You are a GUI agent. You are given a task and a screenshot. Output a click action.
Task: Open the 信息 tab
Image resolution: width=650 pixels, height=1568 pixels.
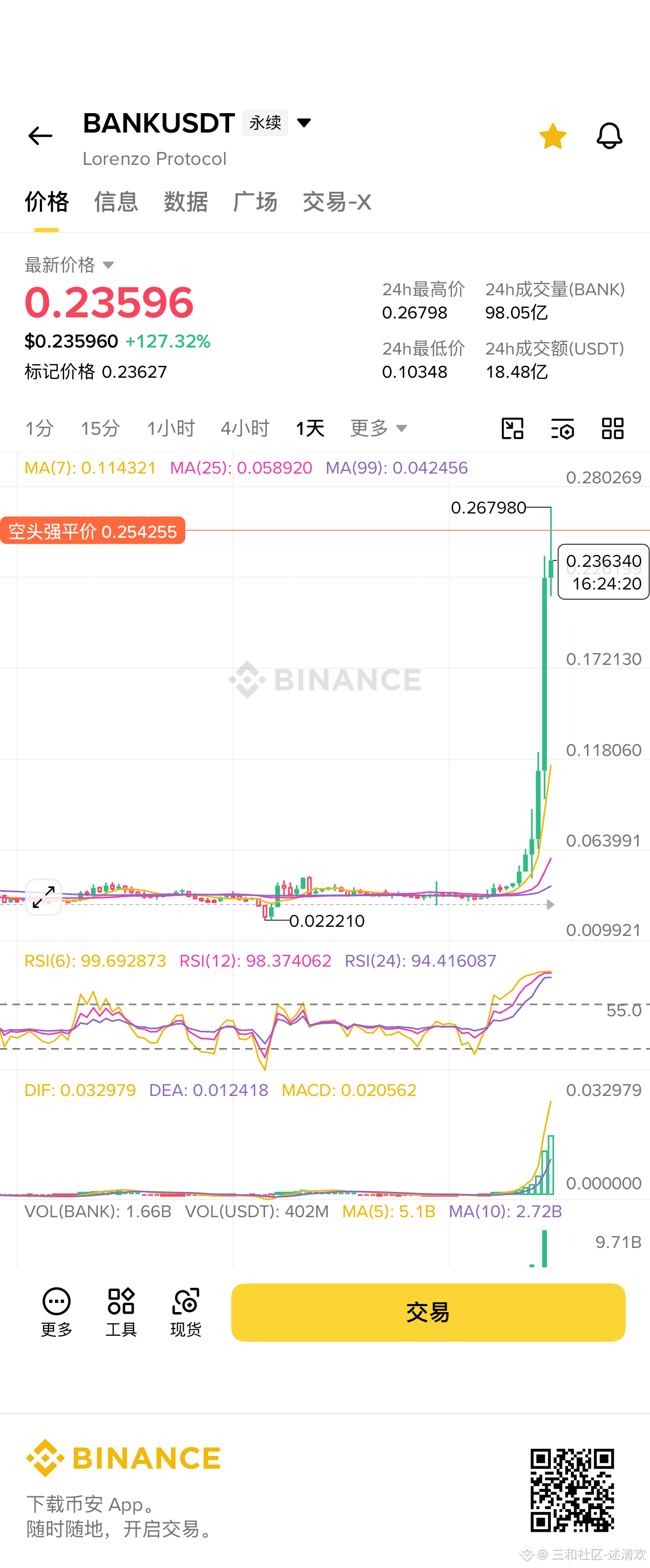point(116,202)
